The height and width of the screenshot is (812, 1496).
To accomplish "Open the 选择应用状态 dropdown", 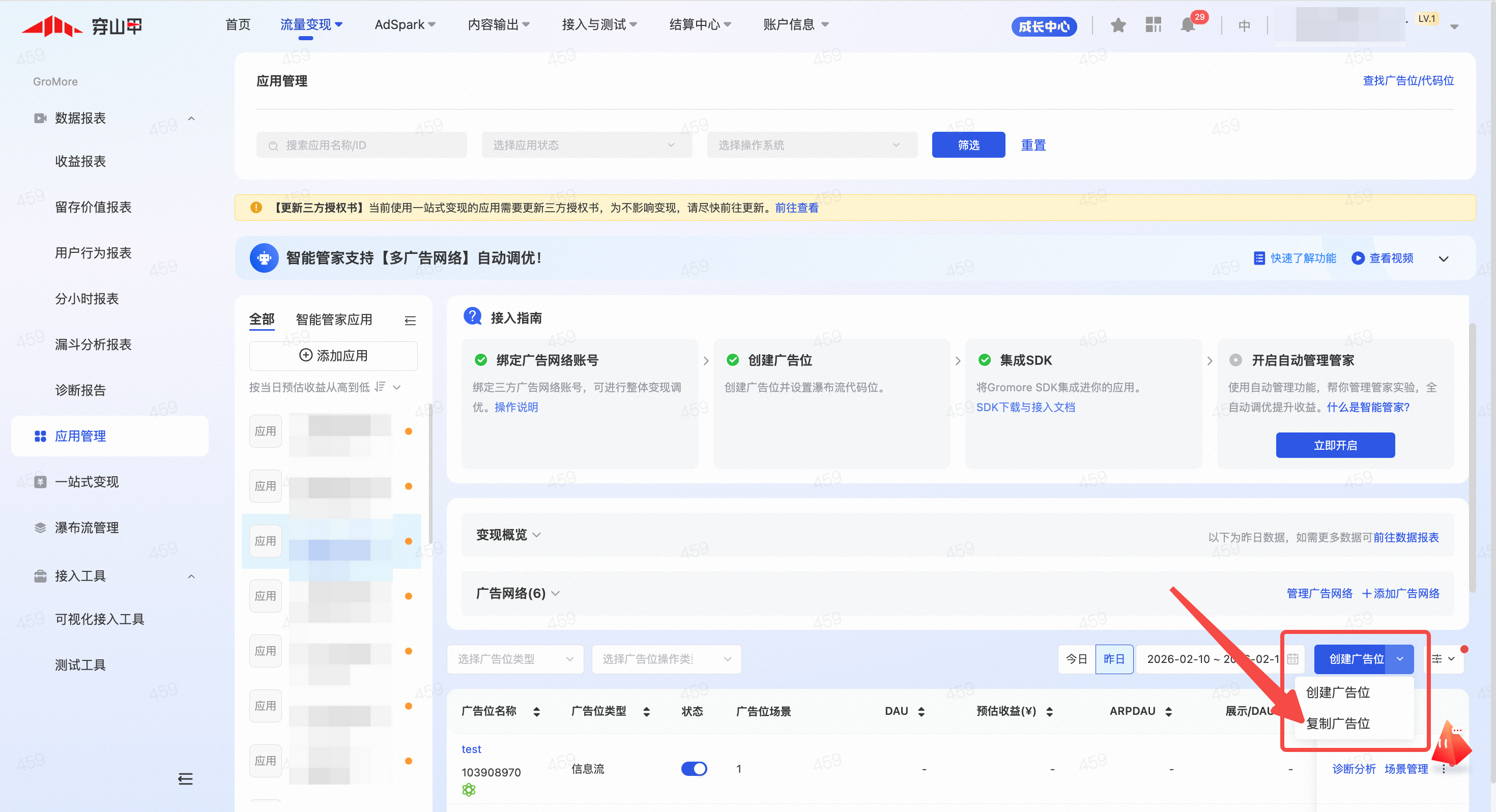I will pos(586,145).
